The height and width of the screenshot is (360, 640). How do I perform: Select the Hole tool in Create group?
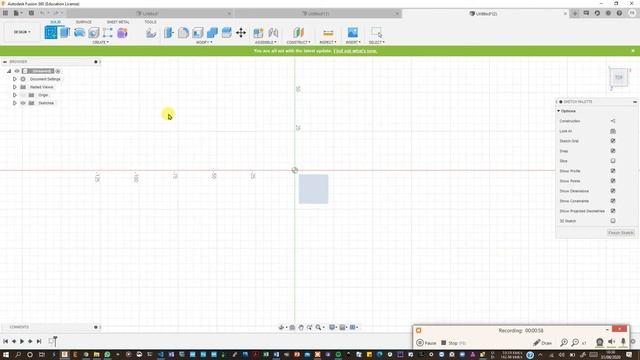[93, 32]
